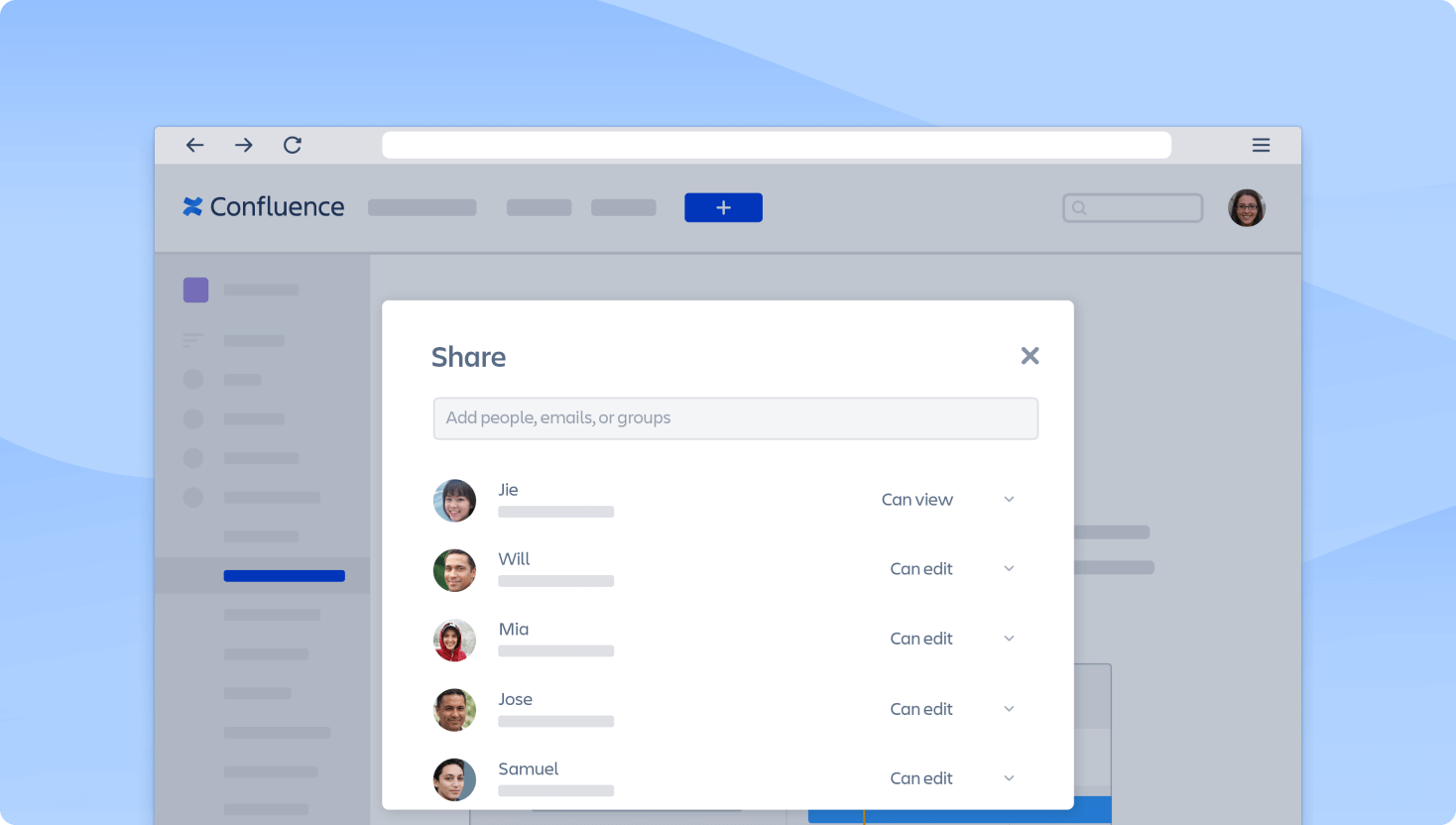This screenshot has width=1456, height=825.
Task: Open your profile avatar in the top bar
Action: tap(1247, 207)
